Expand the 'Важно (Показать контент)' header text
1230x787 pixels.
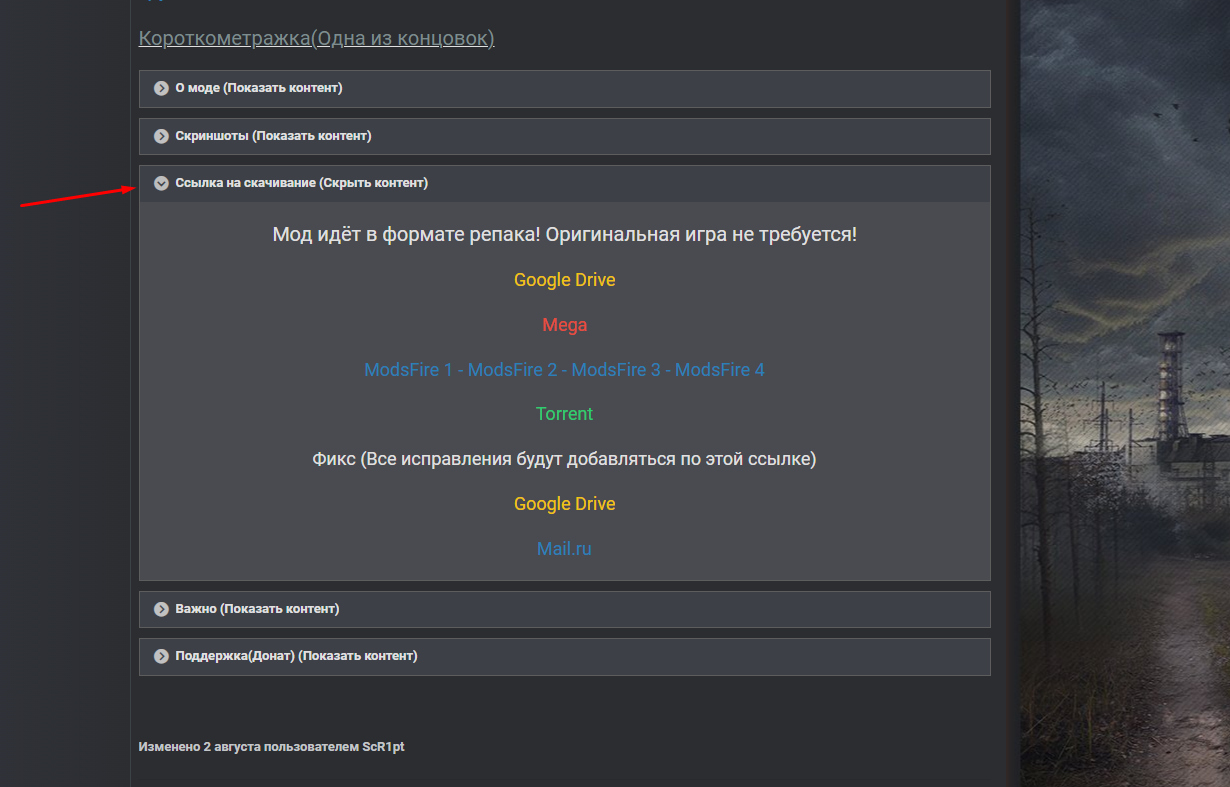coord(257,609)
